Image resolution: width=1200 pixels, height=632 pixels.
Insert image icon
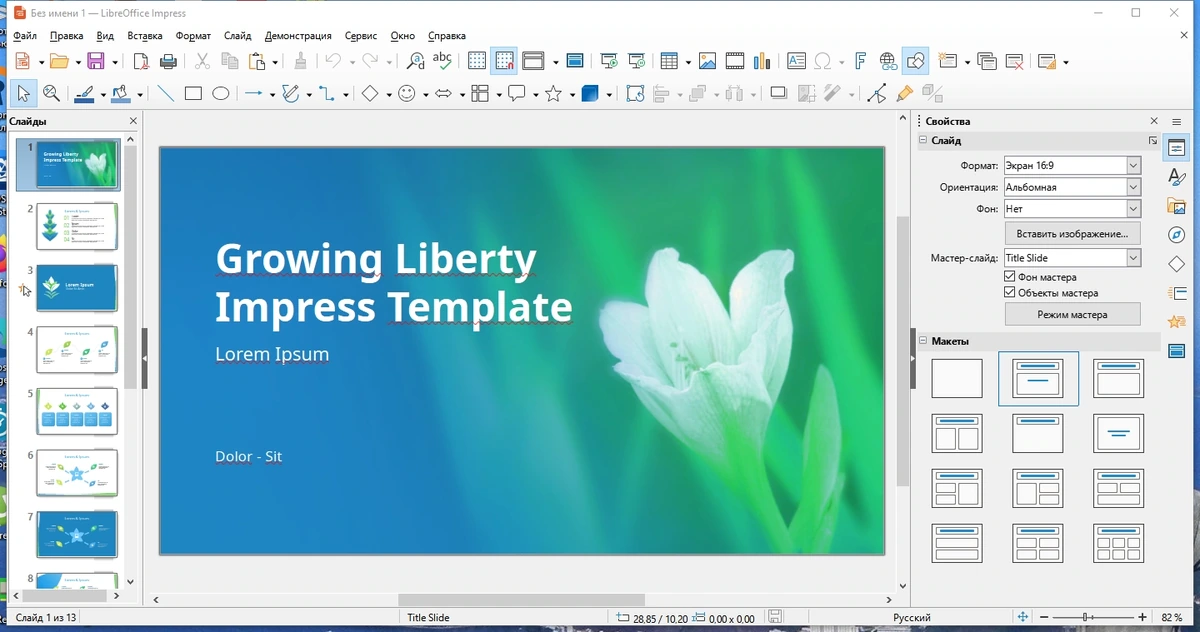pos(707,61)
